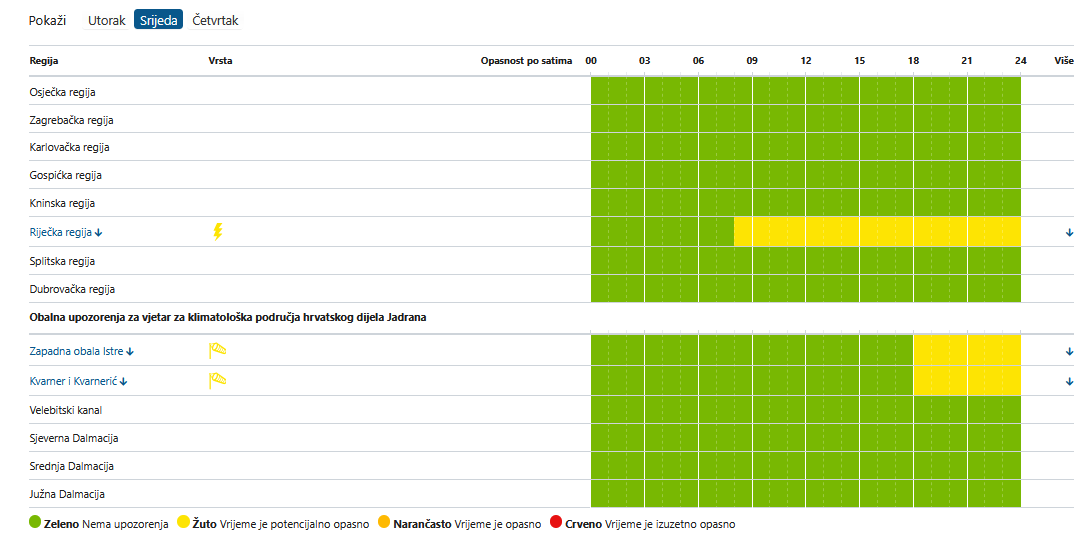Image resolution: width=1087 pixels, height=551 pixels.
Task: Switch to the Četvrtak day tab
Action: click(x=215, y=20)
